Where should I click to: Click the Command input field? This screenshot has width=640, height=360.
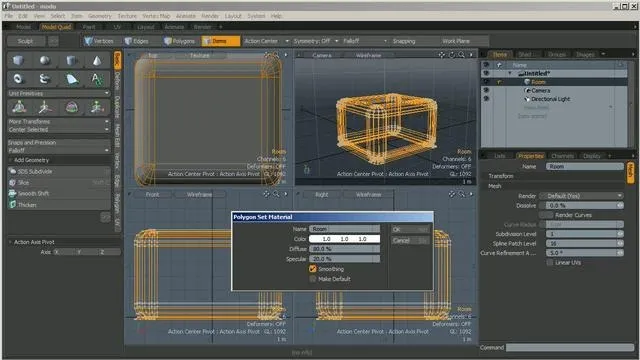570,347
